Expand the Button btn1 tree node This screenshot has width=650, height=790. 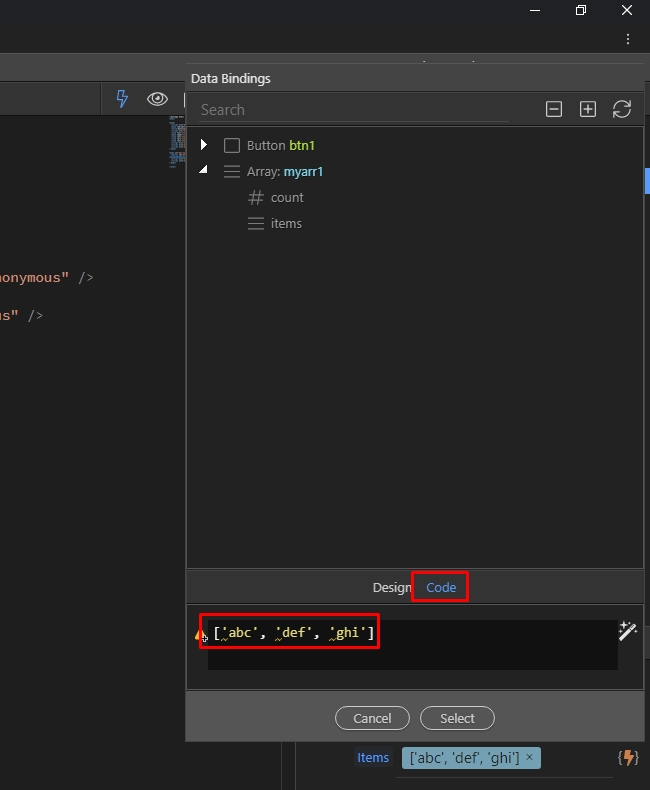[204, 145]
